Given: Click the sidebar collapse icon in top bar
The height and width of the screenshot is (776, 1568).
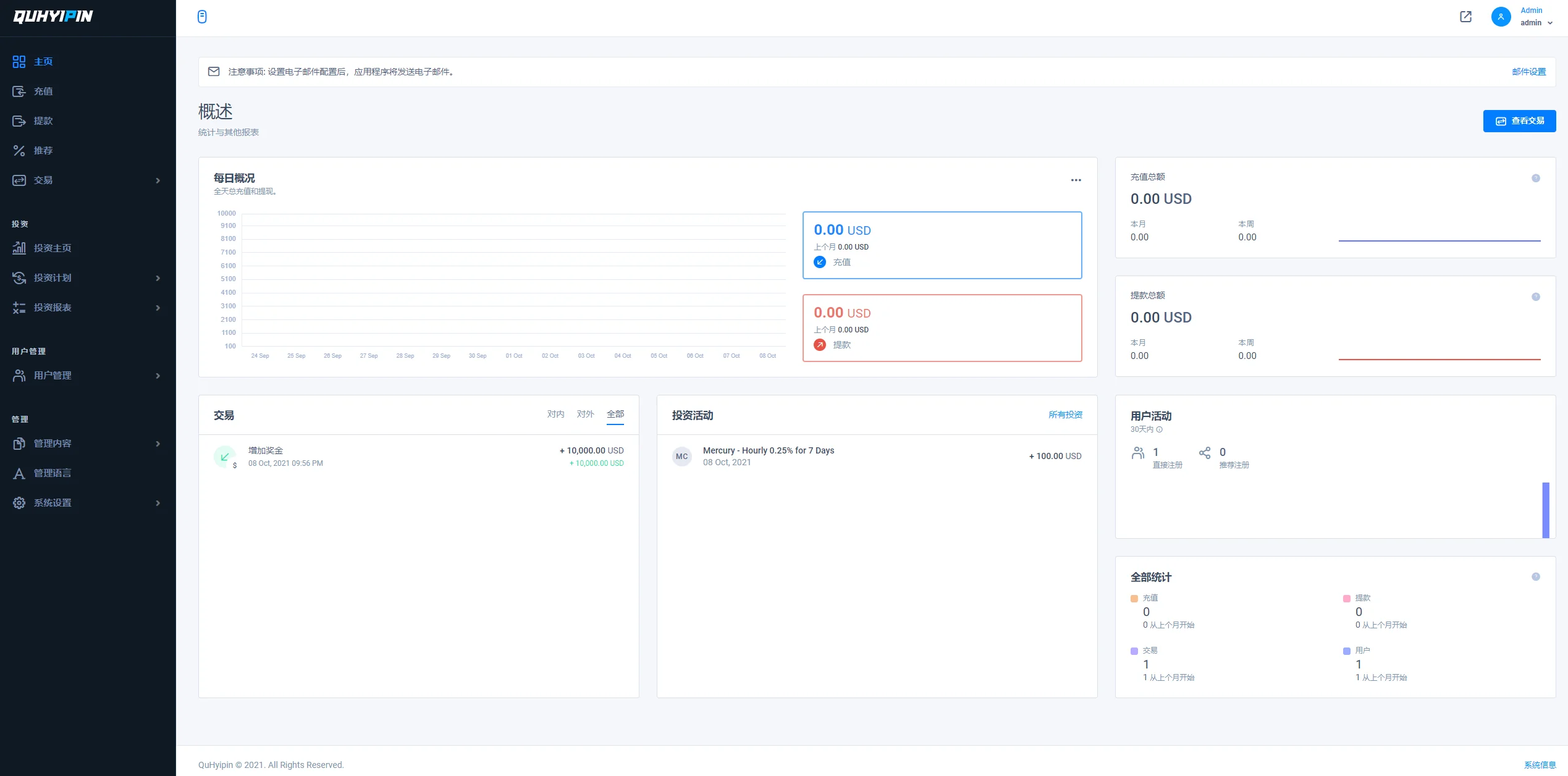Looking at the screenshot, I should pyautogui.click(x=202, y=17).
